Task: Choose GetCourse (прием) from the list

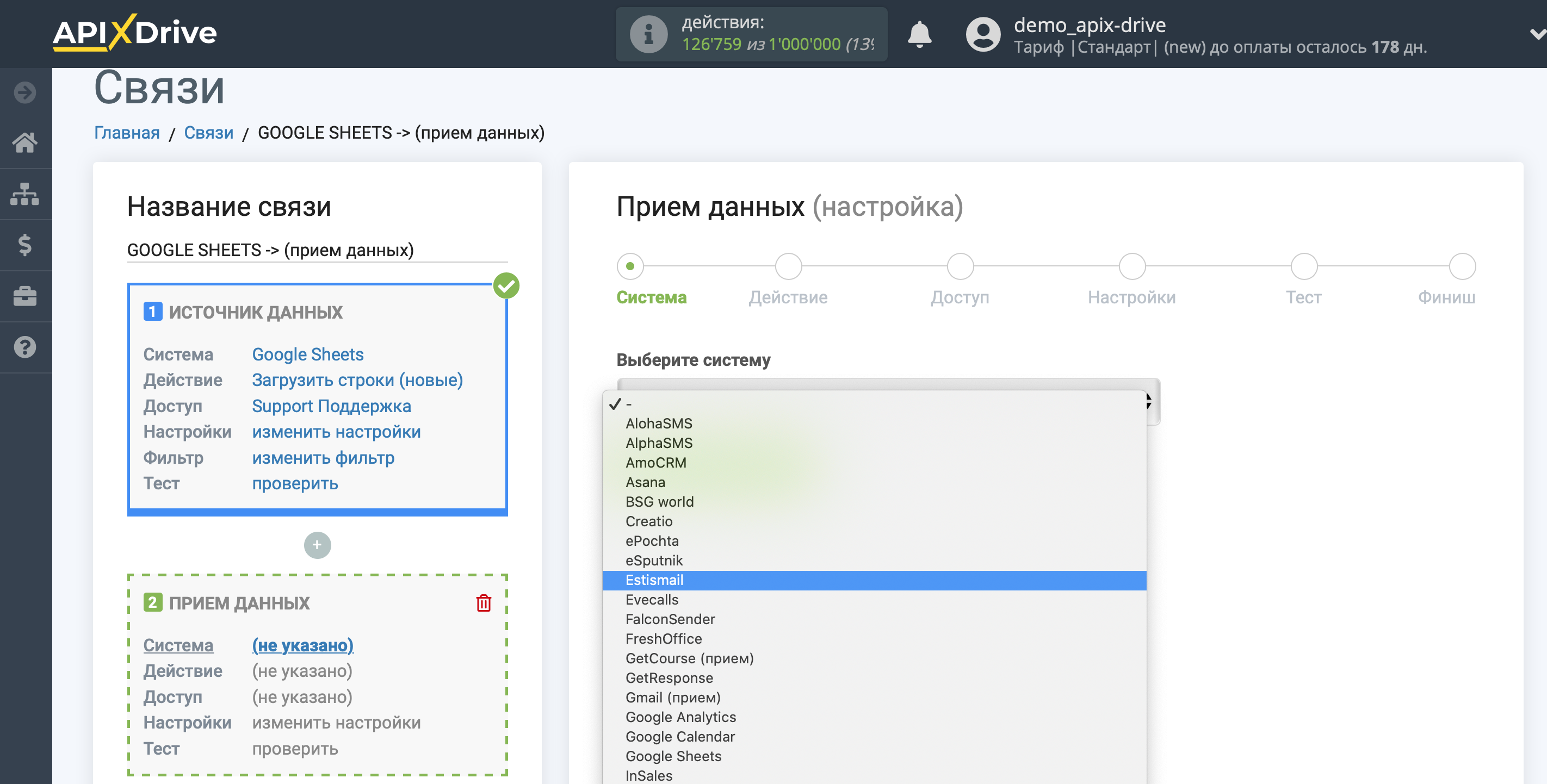Action: pyautogui.click(x=874, y=658)
